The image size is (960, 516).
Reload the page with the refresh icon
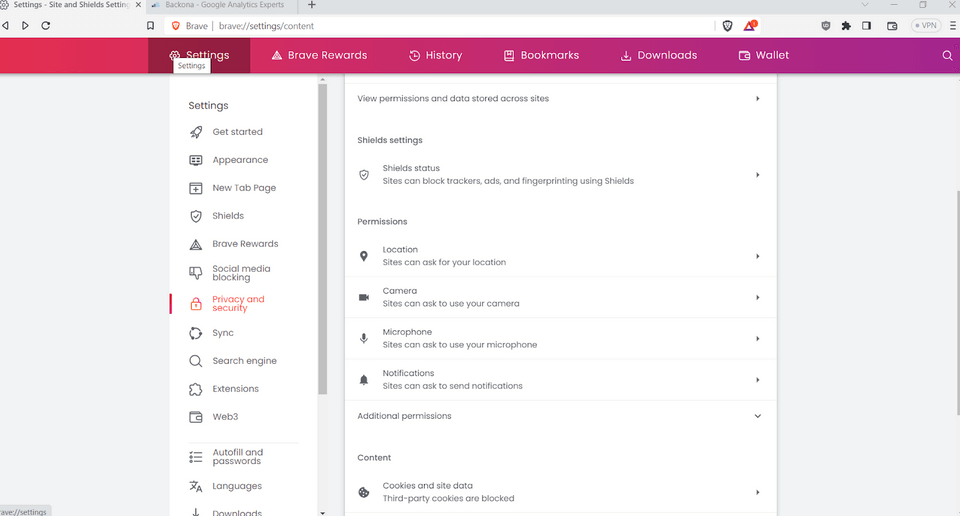coord(46,26)
